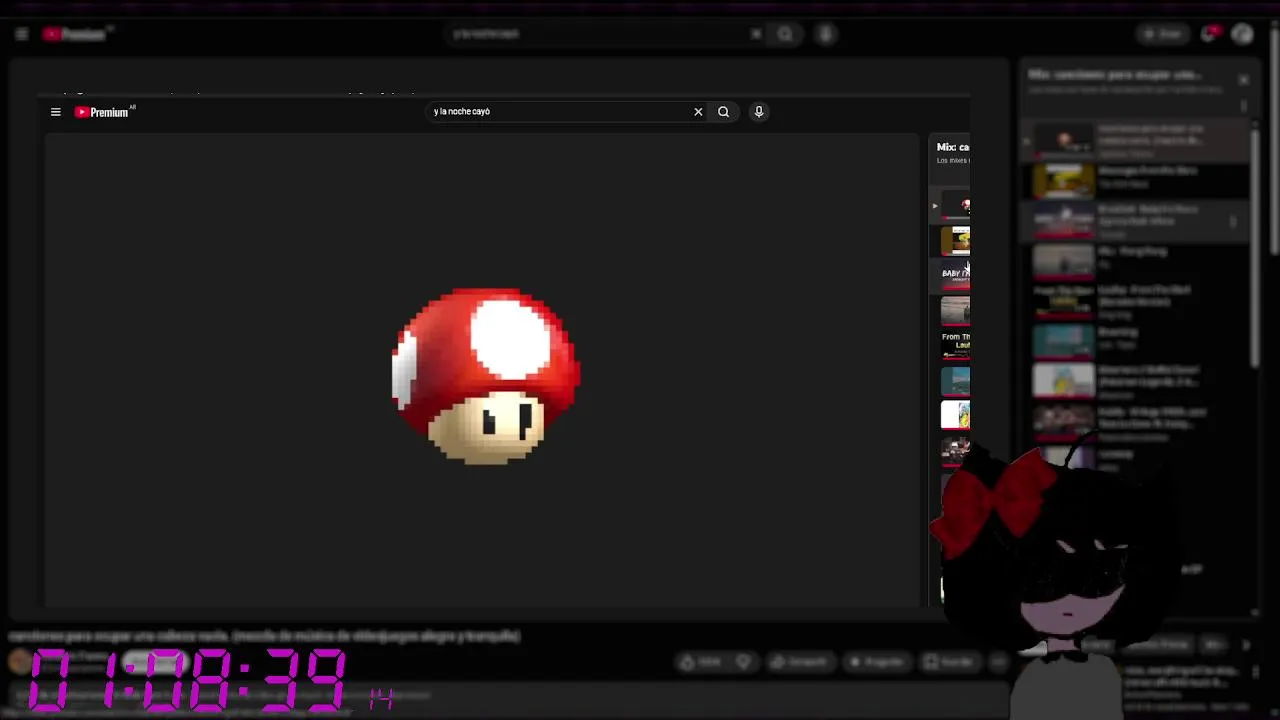This screenshot has height=720, width=1280.
Task: Open the more-actions ellipsis below the video
Action: (x=998, y=662)
